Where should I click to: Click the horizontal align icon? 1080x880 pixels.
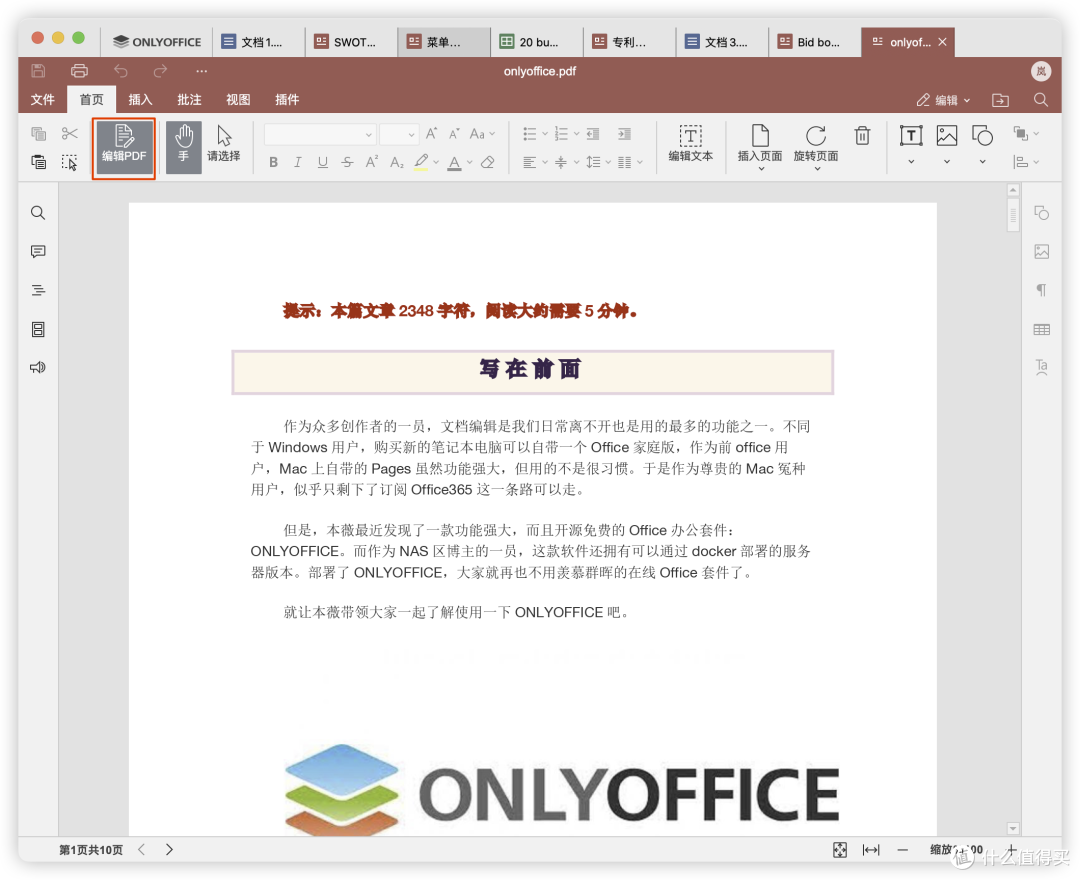[x=529, y=163]
